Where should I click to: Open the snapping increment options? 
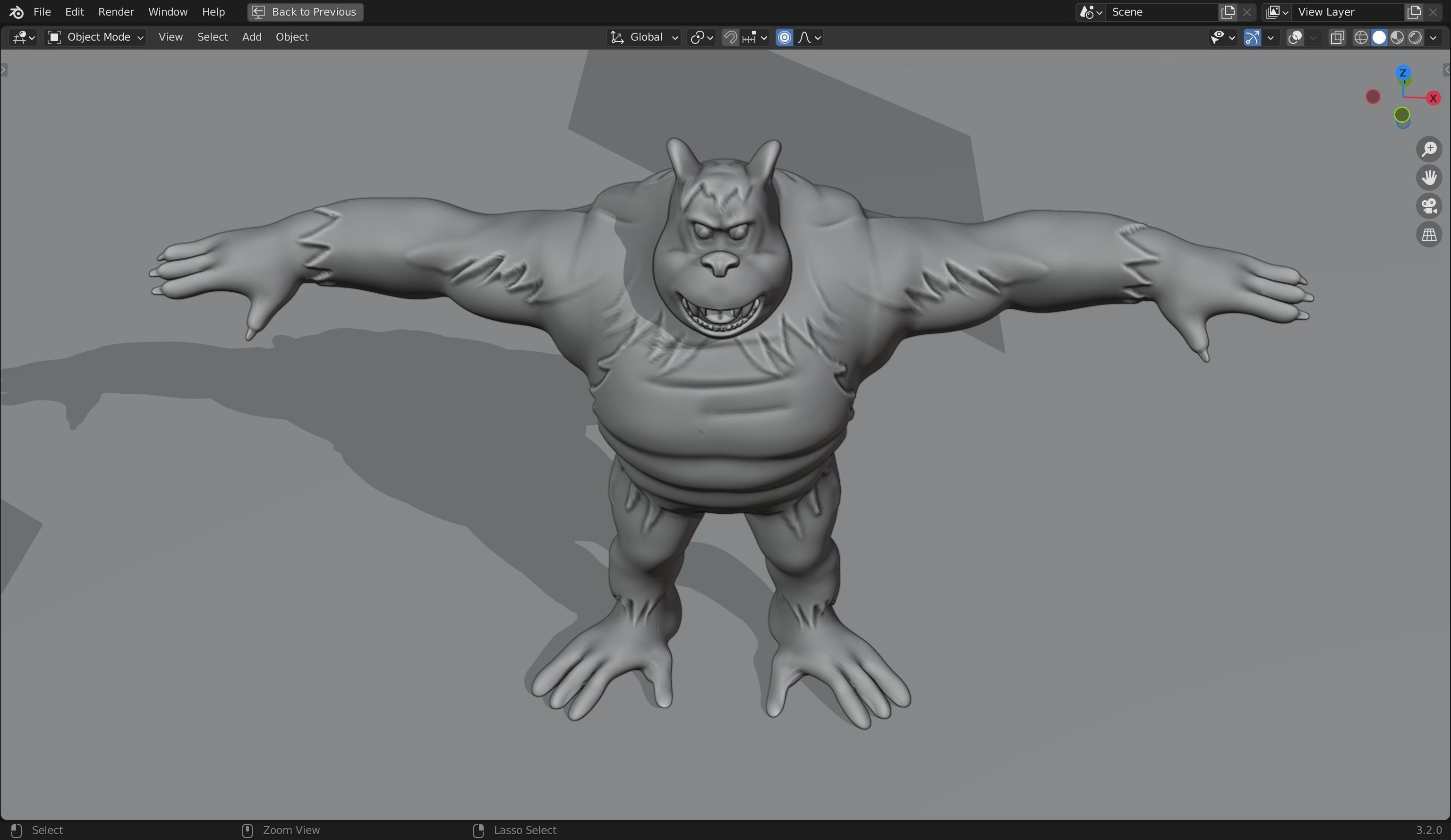755,37
